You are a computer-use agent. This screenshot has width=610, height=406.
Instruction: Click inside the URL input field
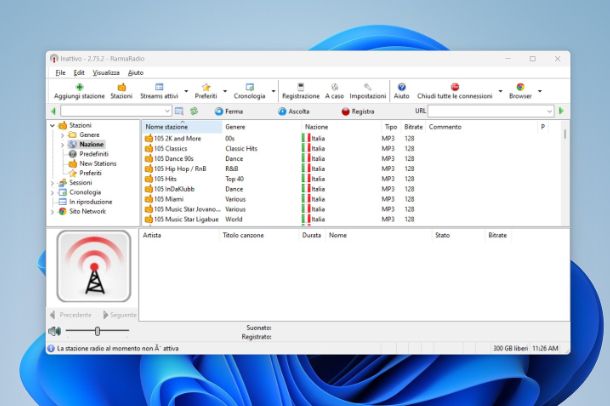487,111
